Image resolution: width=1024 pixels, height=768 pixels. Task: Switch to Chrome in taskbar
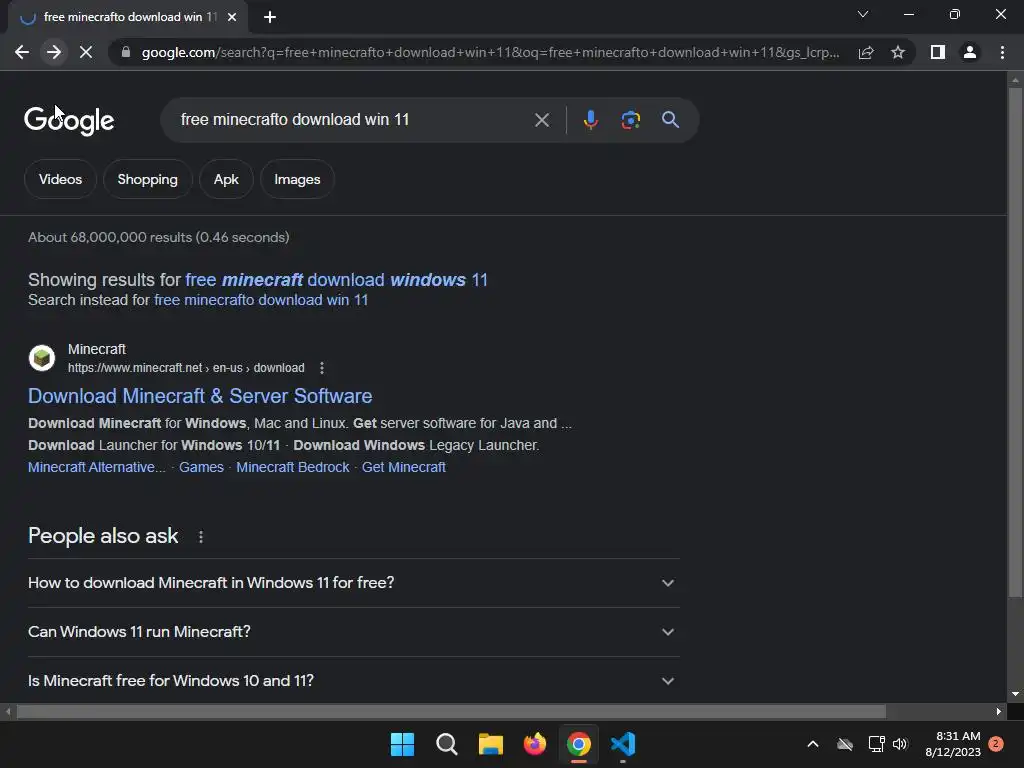(579, 744)
